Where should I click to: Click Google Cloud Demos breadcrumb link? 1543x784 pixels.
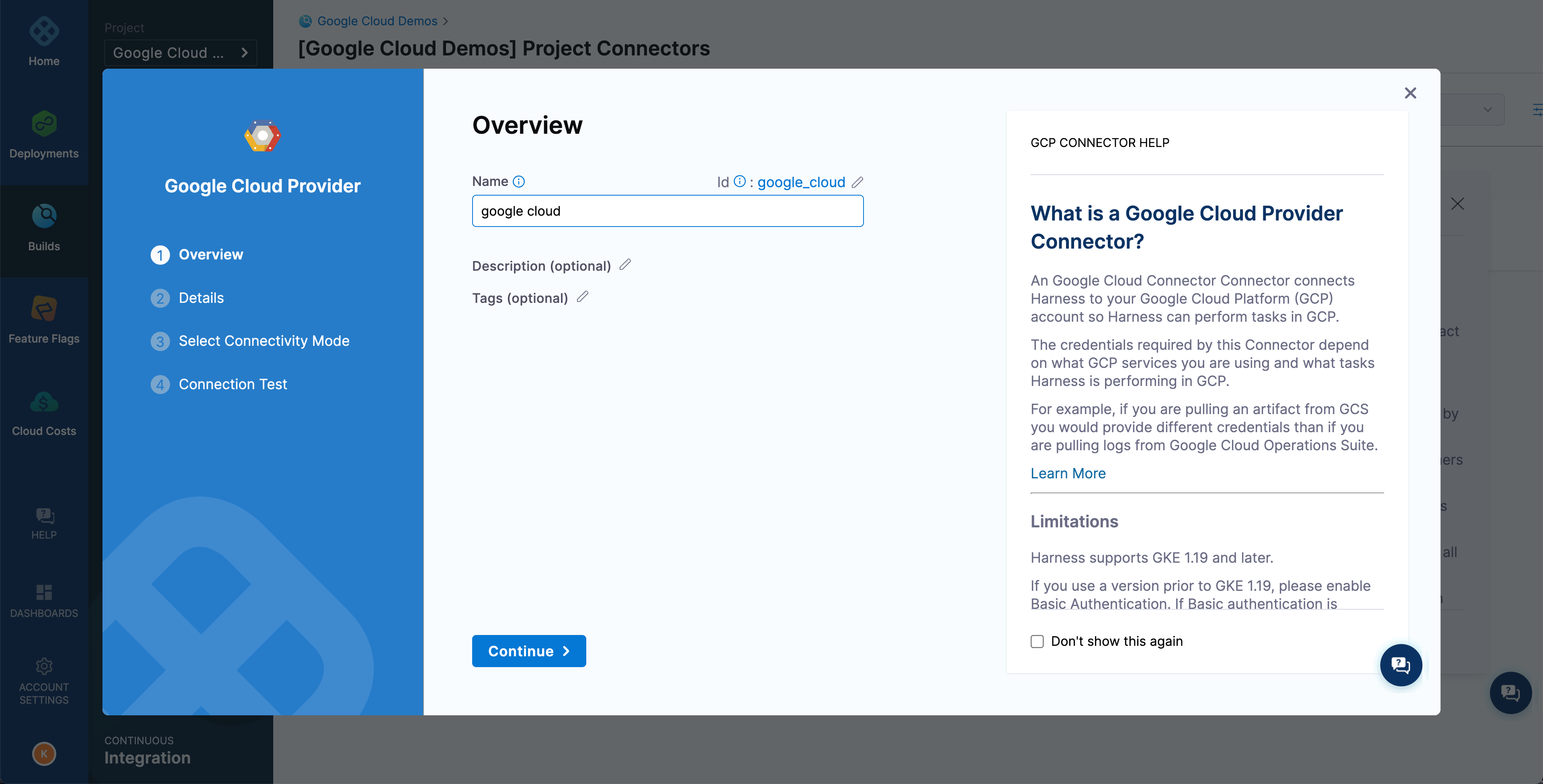(x=378, y=20)
